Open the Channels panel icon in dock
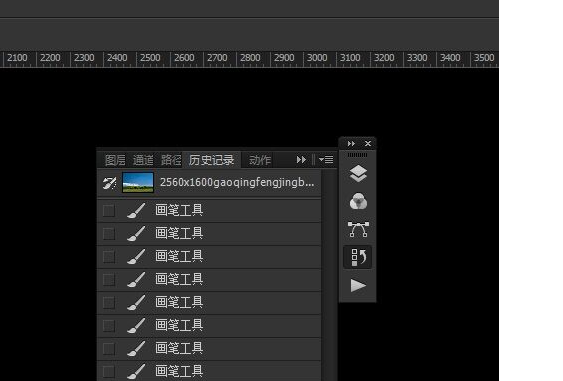The height and width of the screenshot is (381, 563). coord(358,201)
